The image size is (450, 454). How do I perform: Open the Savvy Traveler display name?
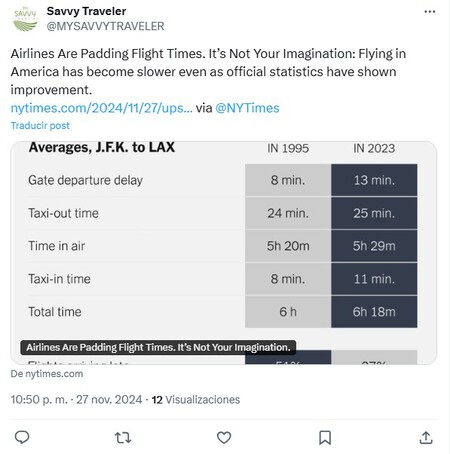[x=86, y=11]
